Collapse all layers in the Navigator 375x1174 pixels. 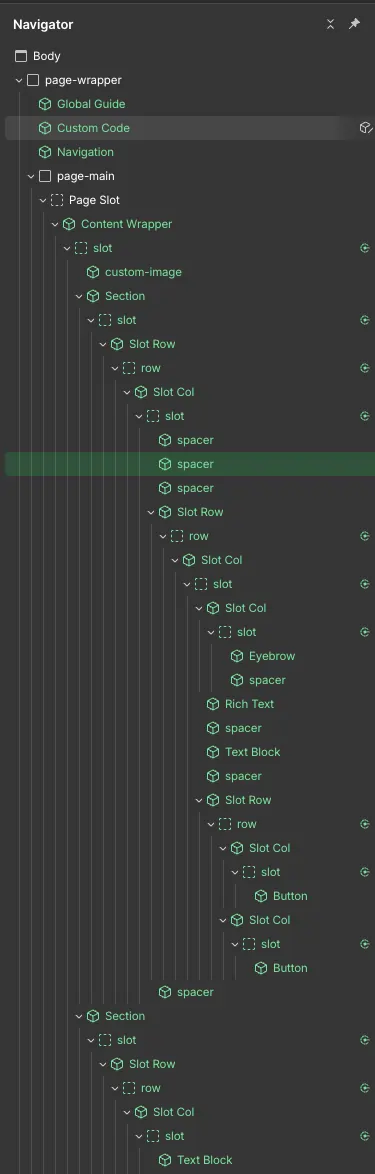point(330,24)
